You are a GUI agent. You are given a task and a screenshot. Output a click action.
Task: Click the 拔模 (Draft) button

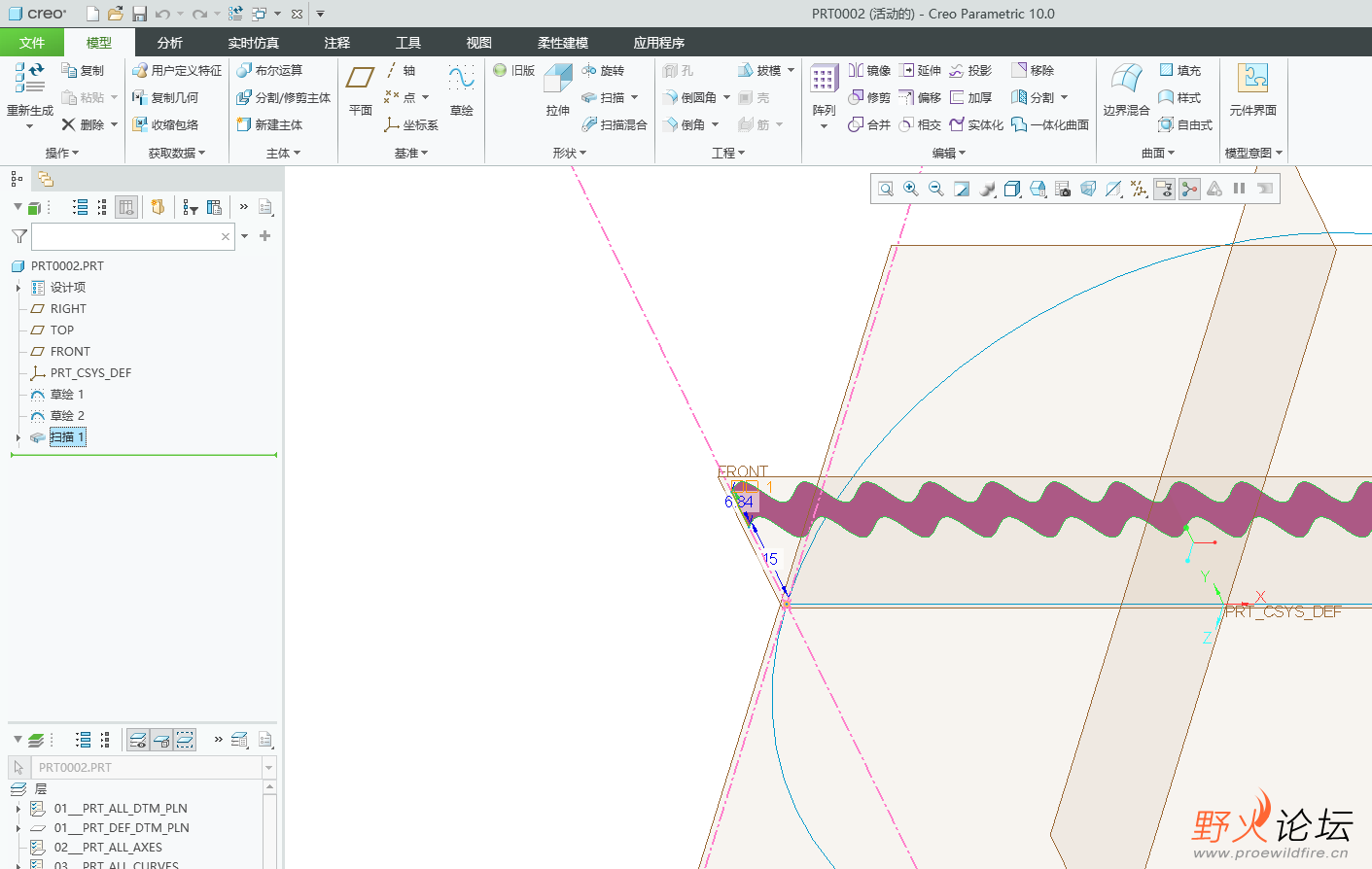point(759,71)
